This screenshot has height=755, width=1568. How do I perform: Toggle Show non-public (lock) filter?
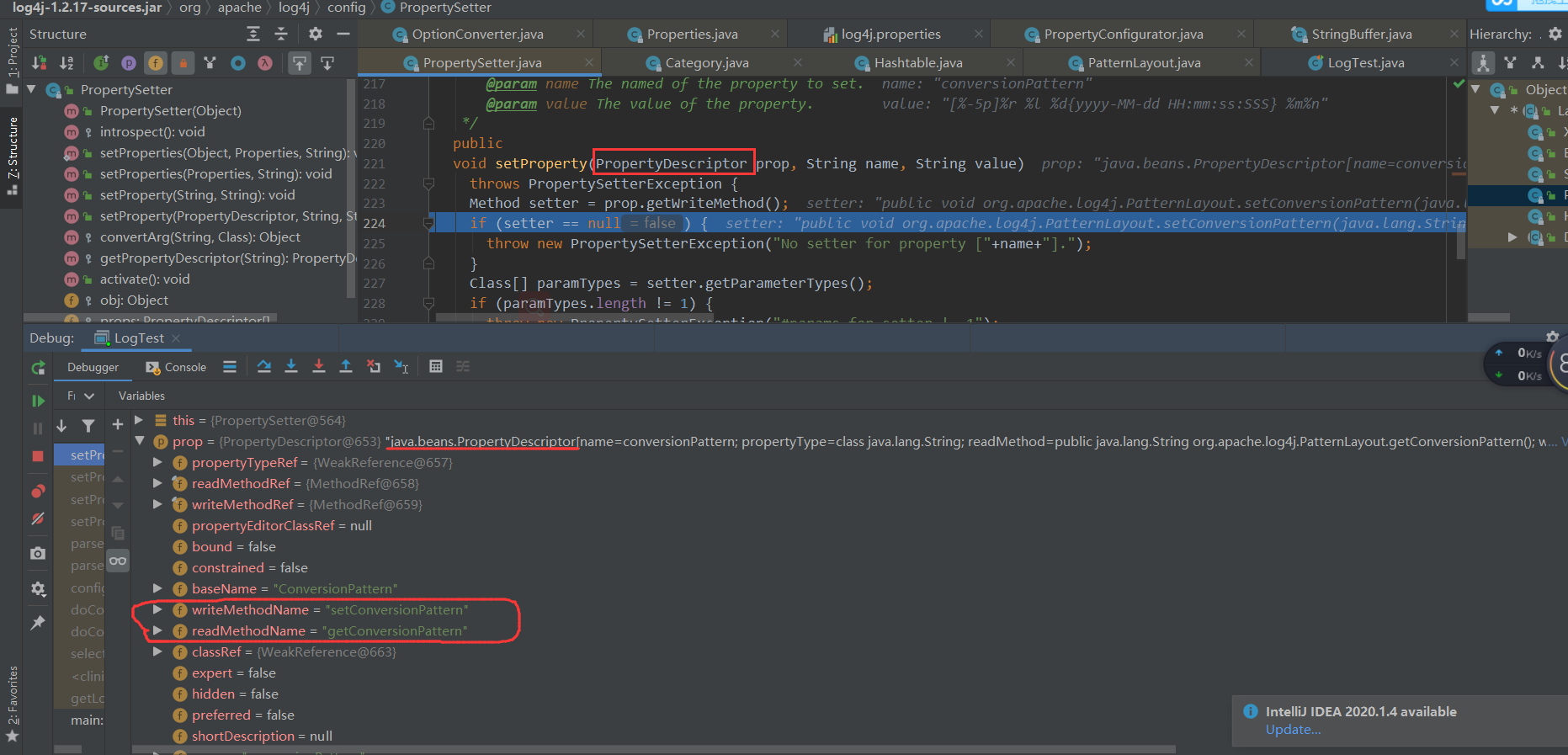183,62
